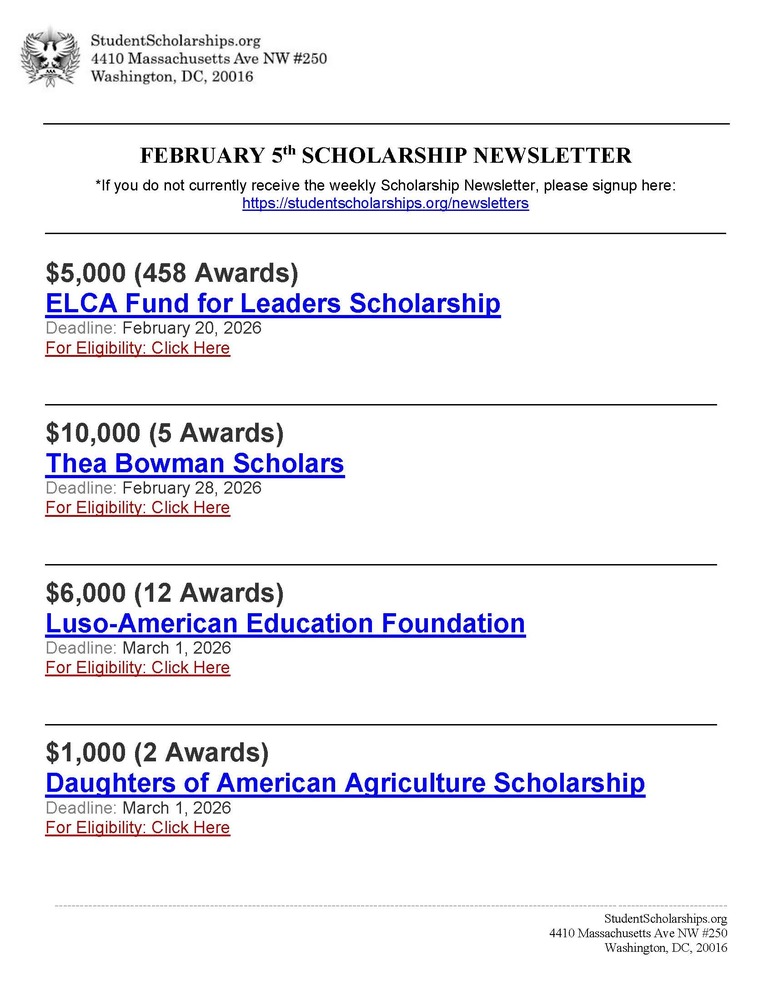This screenshot has height=1000, width=773.
Task: Click the Massachusetts Ave address in the header
Action: (208, 59)
